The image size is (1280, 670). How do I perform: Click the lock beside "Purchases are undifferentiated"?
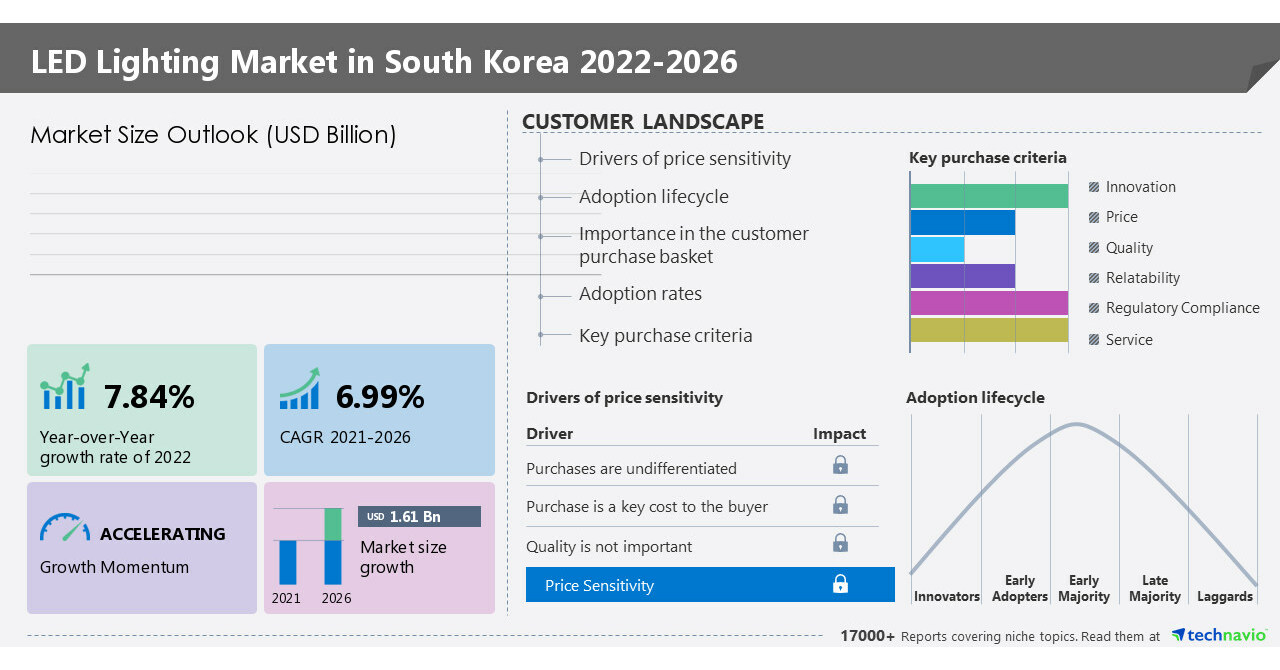tap(840, 465)
